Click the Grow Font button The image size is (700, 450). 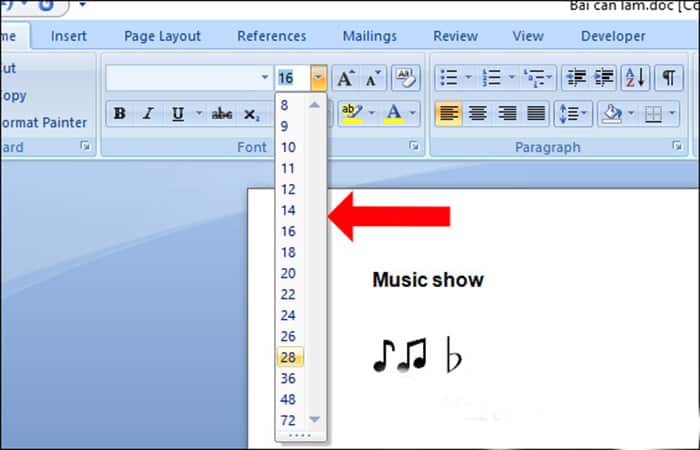tap(346, 78)
